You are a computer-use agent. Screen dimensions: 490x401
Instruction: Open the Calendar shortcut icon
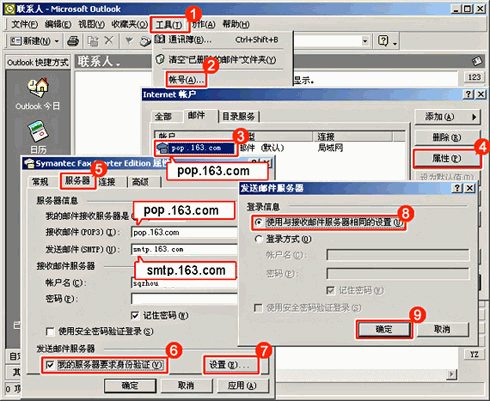38,131
